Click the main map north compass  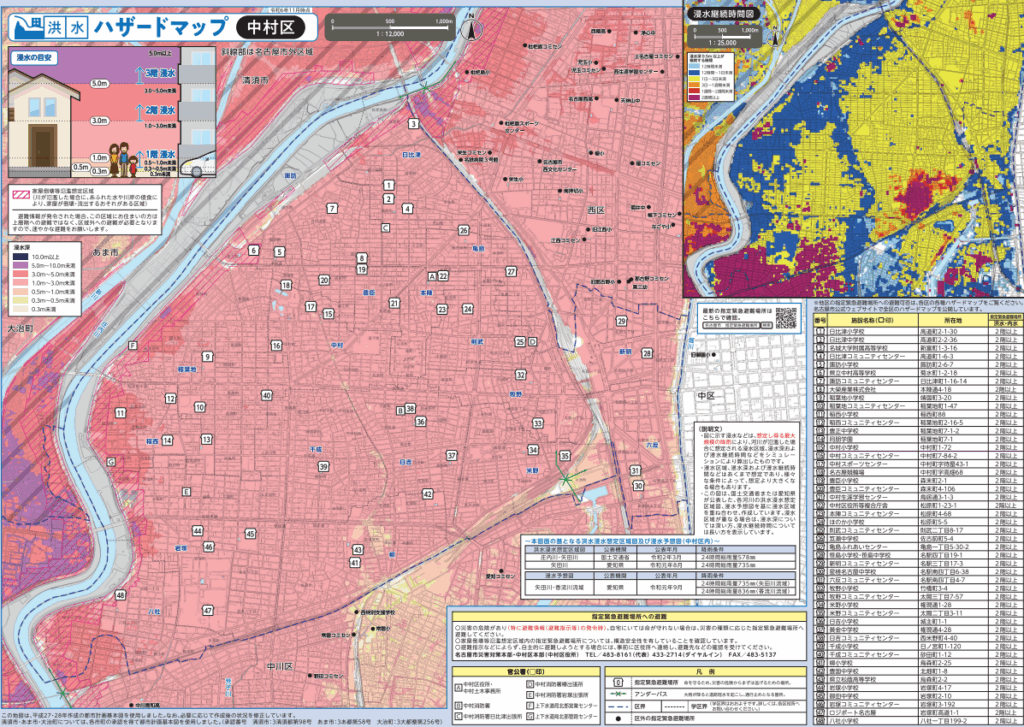(470, 30)
